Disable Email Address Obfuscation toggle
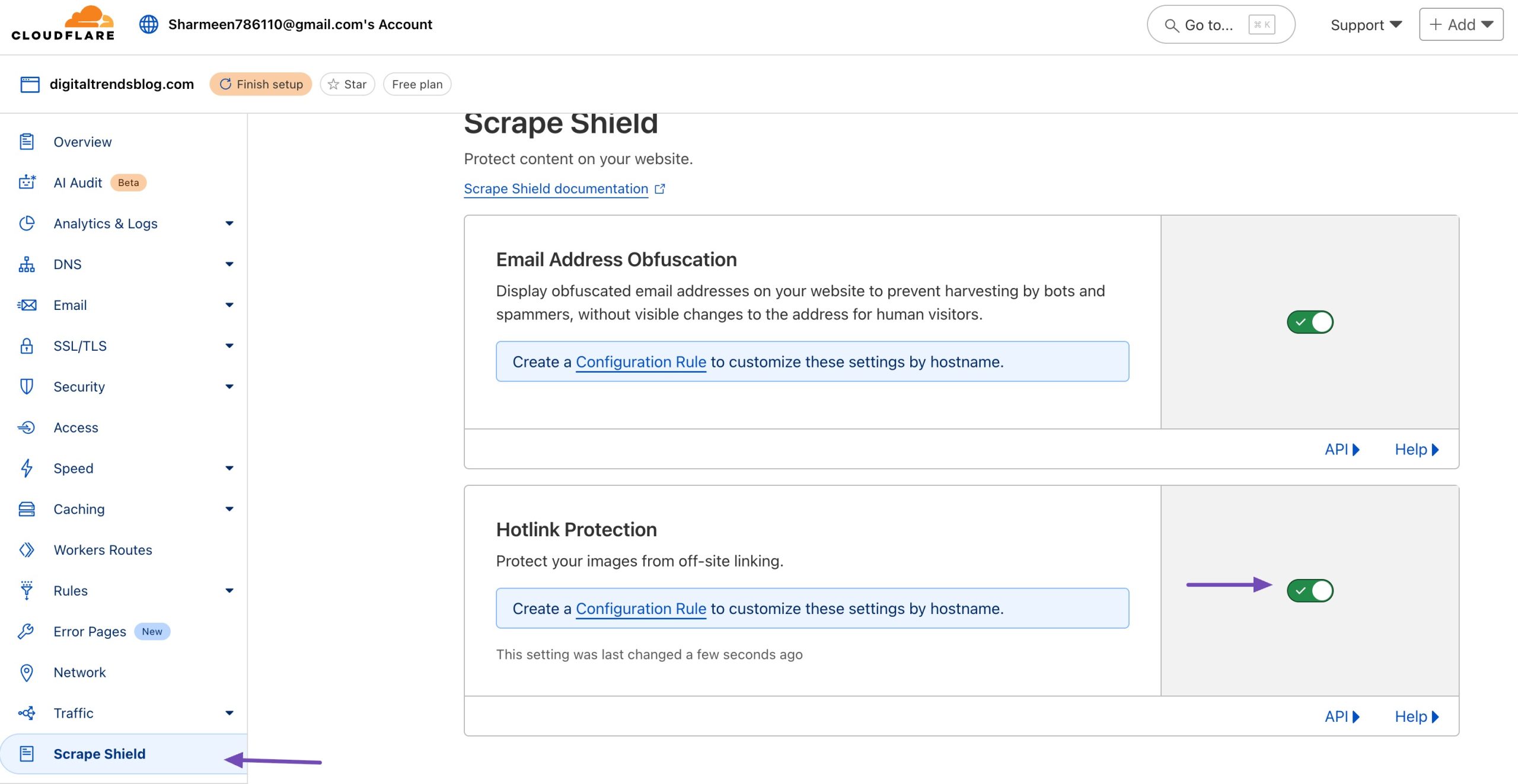This screenshot has width=1518, height=784. coord(1309,322)
